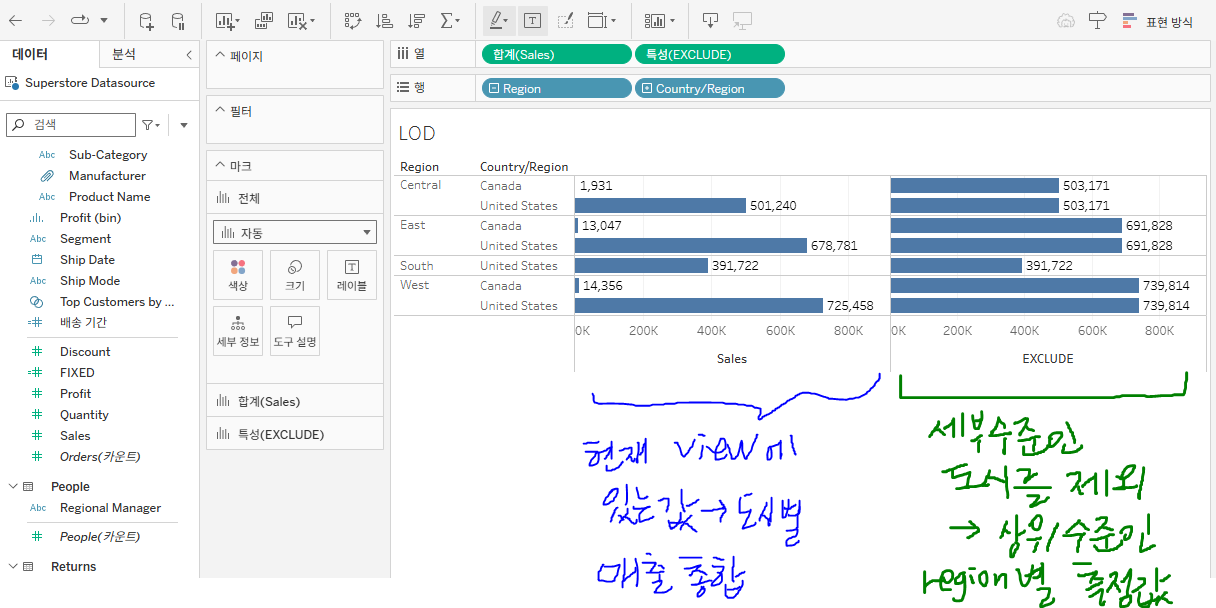This screenshot has width=1216, height=608.
Task: Toggle show mark labels T button
Action: click(531, 20)
